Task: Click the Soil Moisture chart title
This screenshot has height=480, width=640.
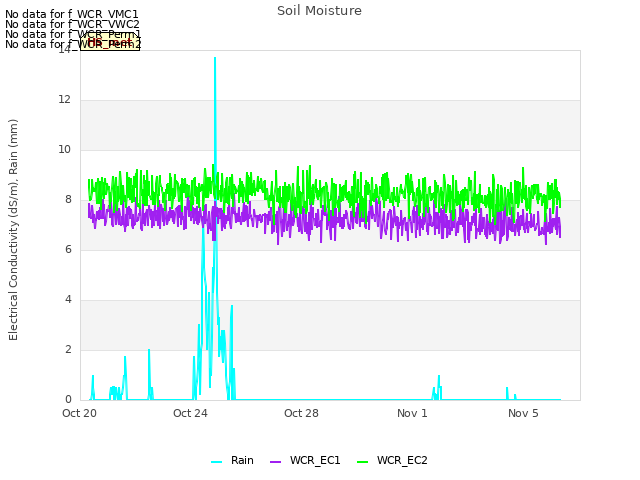Action: pyautogui.click(x=319, y=11)
